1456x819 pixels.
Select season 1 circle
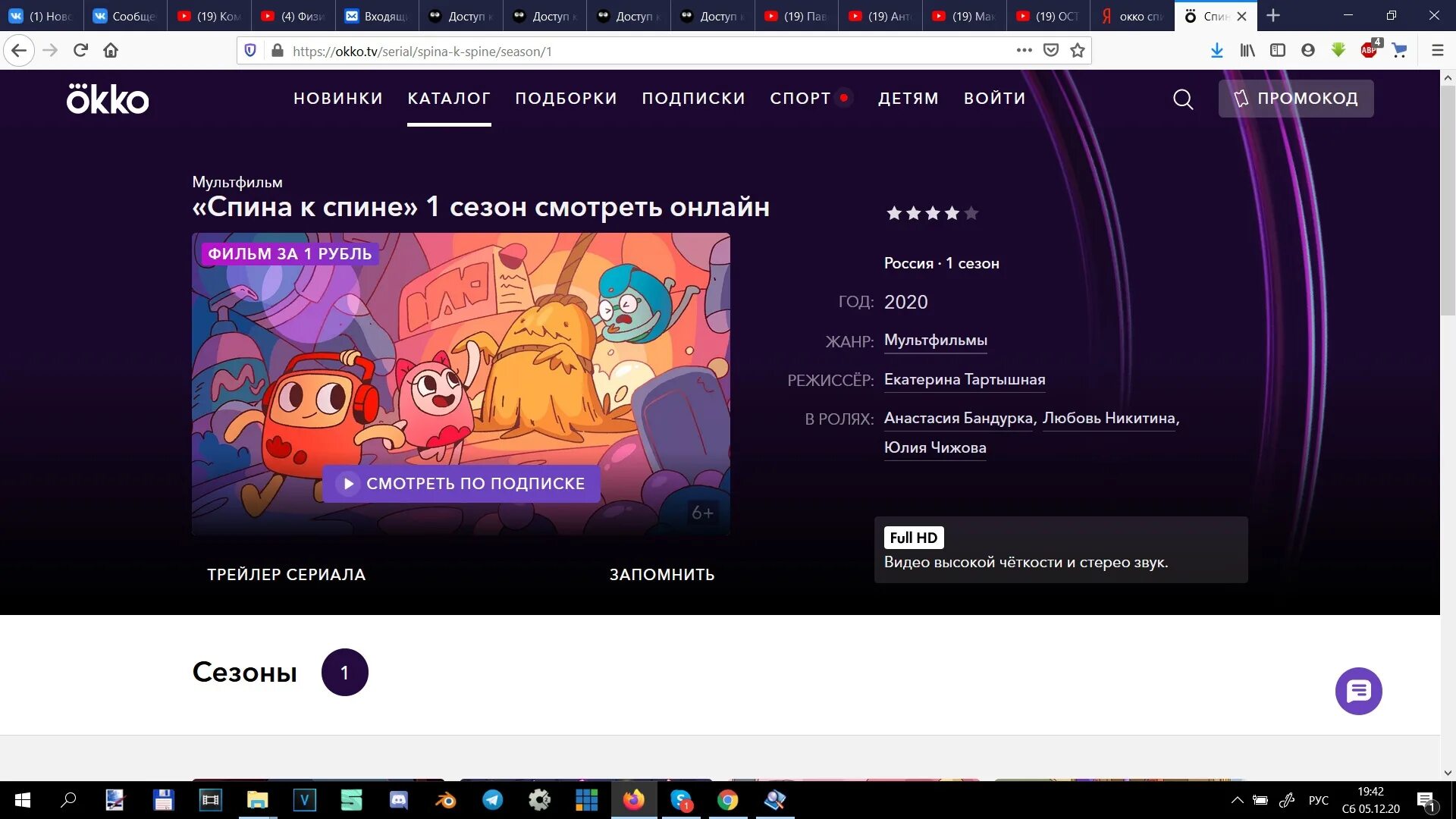344,673
